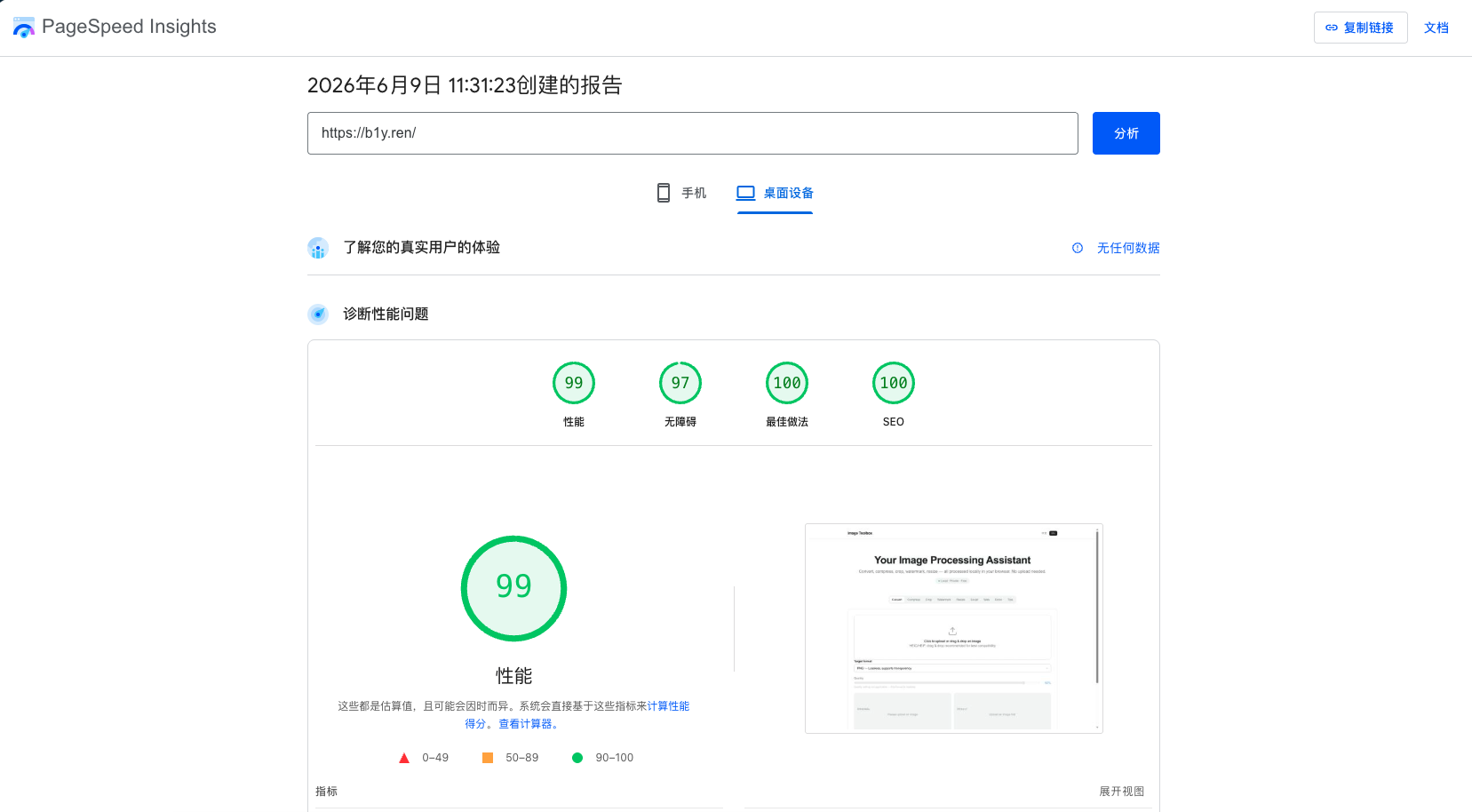Click the 无任何数据 no-data link
The width and height of the screenshot is (1472, 812).
(1127, 248)
